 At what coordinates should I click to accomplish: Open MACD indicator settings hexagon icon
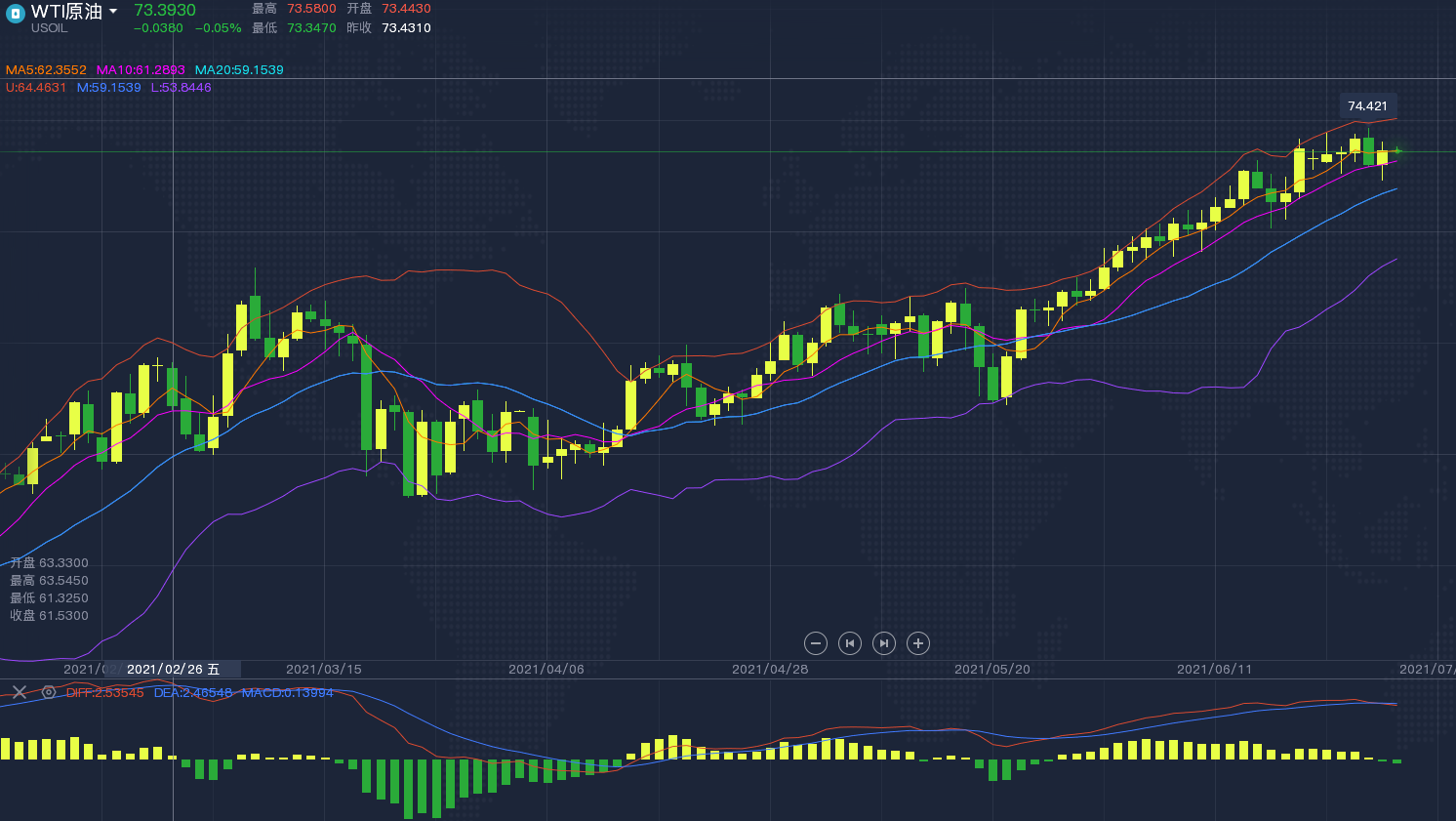[x=49, y=692]
